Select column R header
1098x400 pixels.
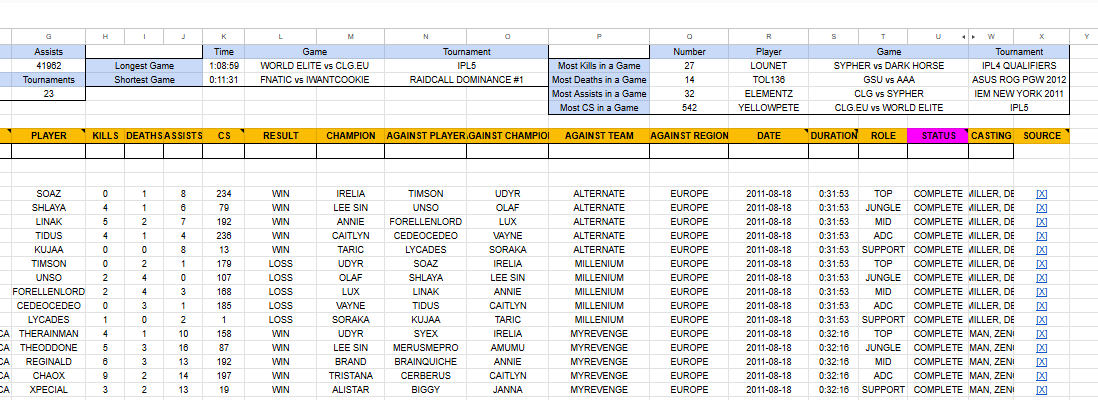768,36
